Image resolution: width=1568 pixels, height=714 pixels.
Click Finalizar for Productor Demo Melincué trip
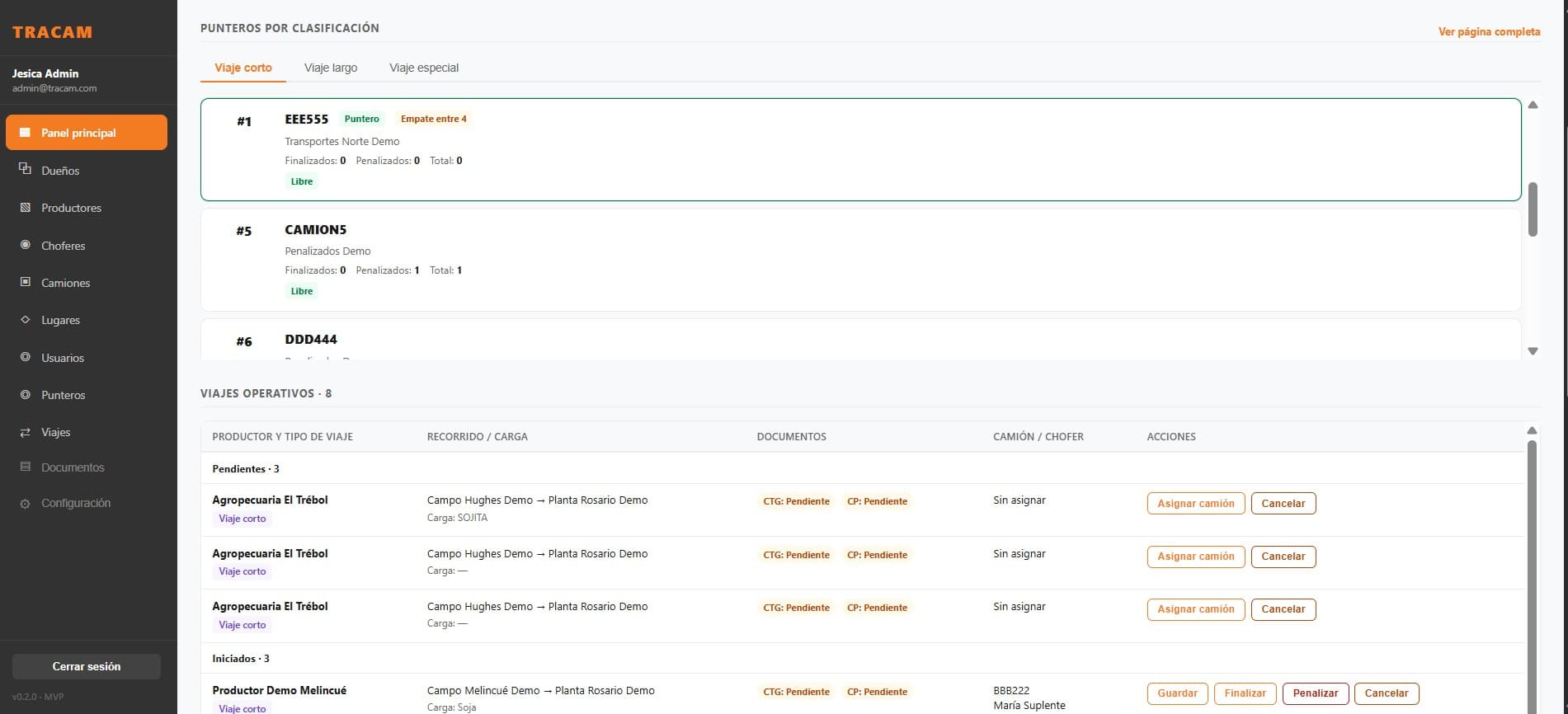coord(1245,693)
